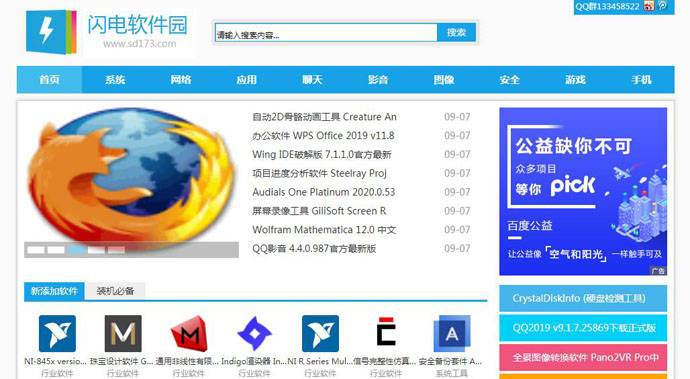Open the security backup suite A icon
690x379 pixels.
pos(452,333)
